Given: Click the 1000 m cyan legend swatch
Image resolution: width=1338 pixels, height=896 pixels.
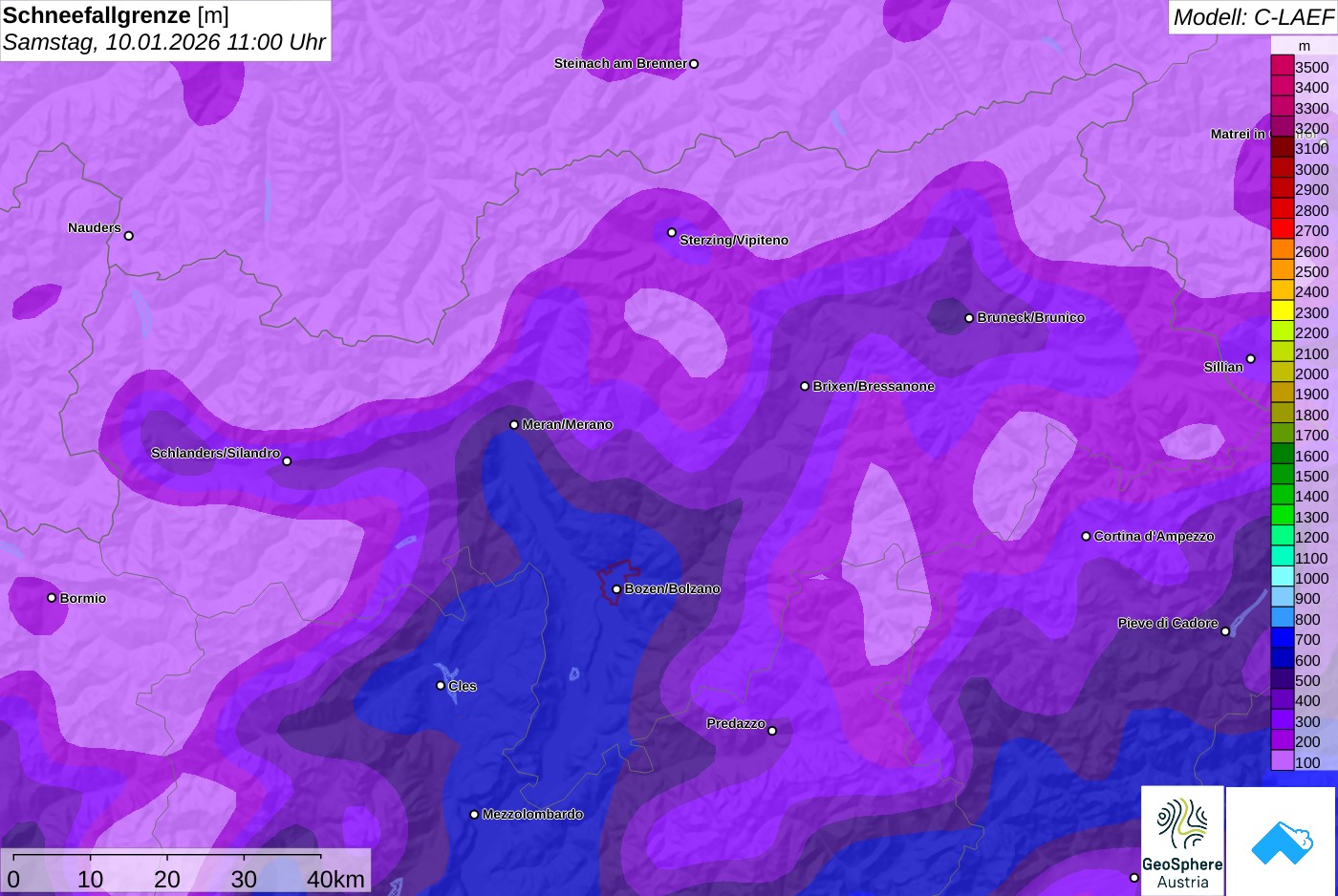Looking at the screenshot, I should [x=1282, y=577].
